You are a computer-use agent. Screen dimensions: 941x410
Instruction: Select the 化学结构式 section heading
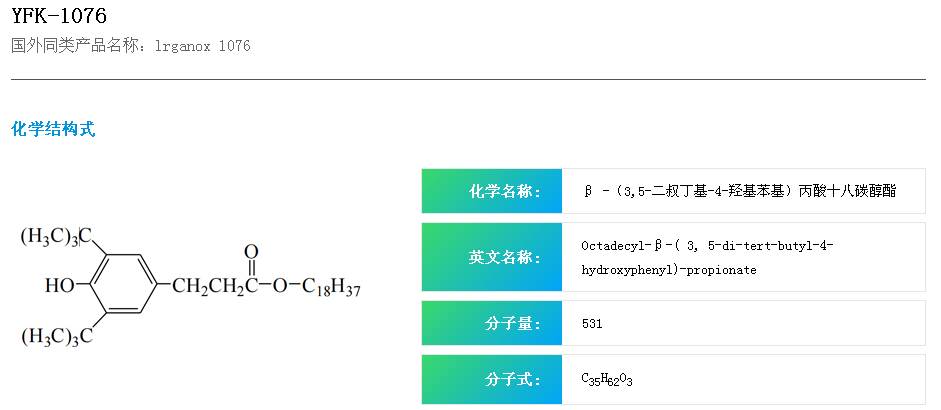pyautogui.click(x=53, y=129)
